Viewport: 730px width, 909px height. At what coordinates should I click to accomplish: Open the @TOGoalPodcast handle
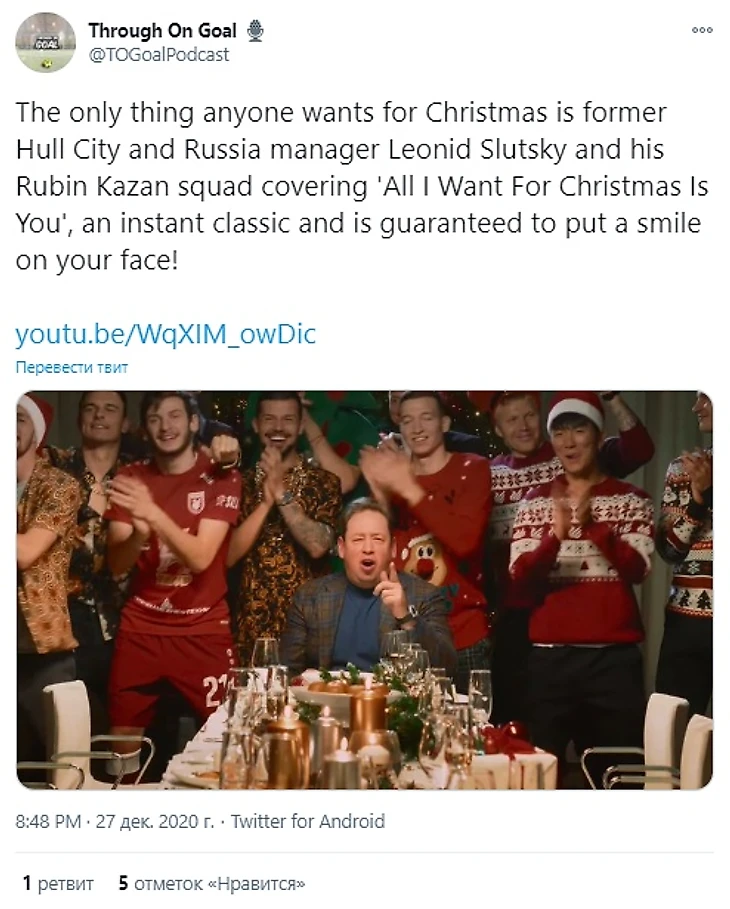click(158, 54)
